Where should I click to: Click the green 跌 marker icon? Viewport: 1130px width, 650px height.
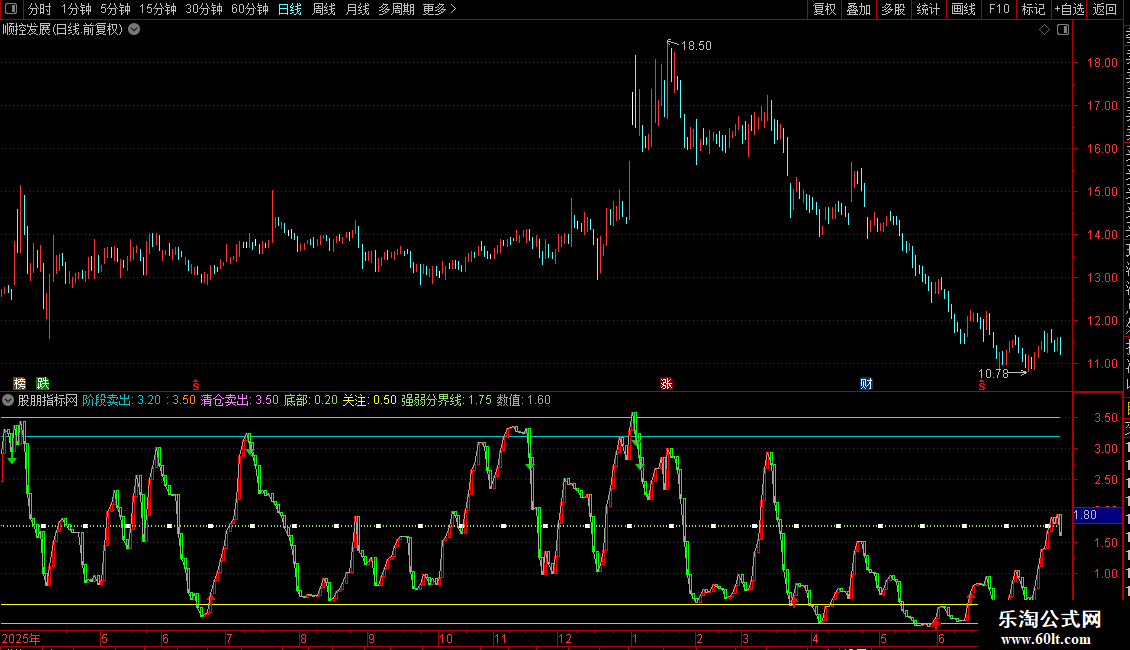43,383
